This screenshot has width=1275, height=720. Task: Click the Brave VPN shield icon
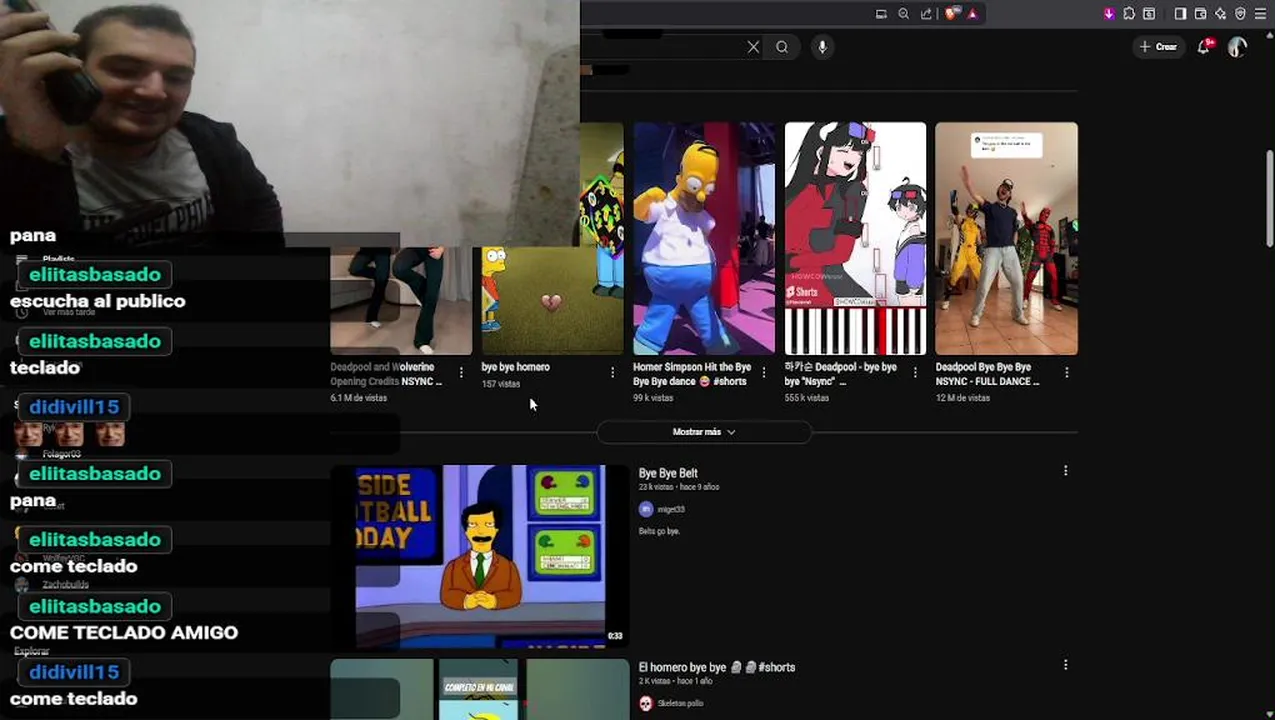(x=1241, y=14)
